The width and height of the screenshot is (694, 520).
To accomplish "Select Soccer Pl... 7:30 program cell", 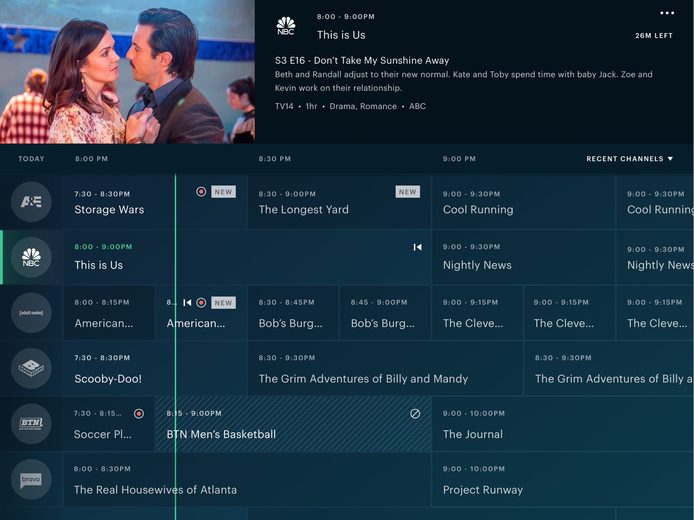I will click(x=109, y=424).
